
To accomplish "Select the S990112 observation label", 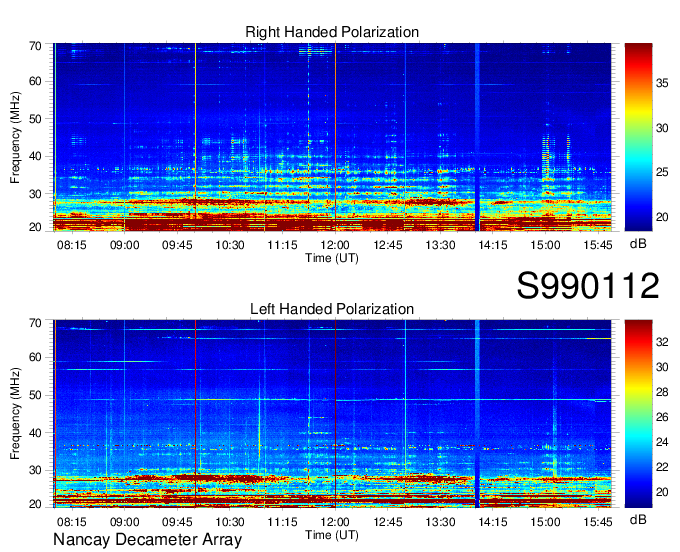I will click(588, 286).
